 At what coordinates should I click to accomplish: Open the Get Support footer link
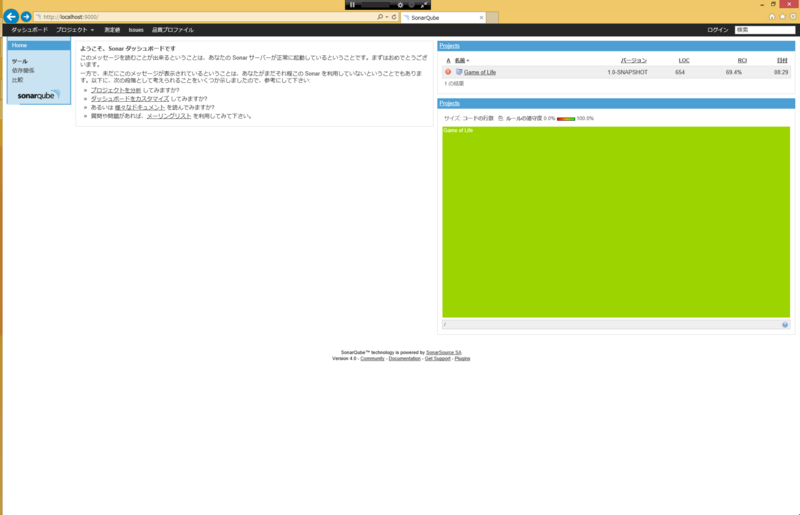point(438,358)
